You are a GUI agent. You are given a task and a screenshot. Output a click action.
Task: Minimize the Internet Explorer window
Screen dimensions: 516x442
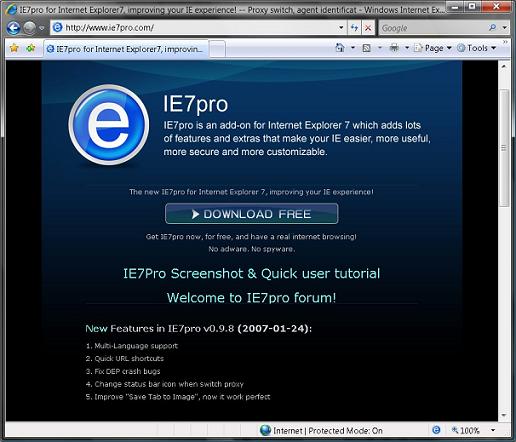click(456, 6)
